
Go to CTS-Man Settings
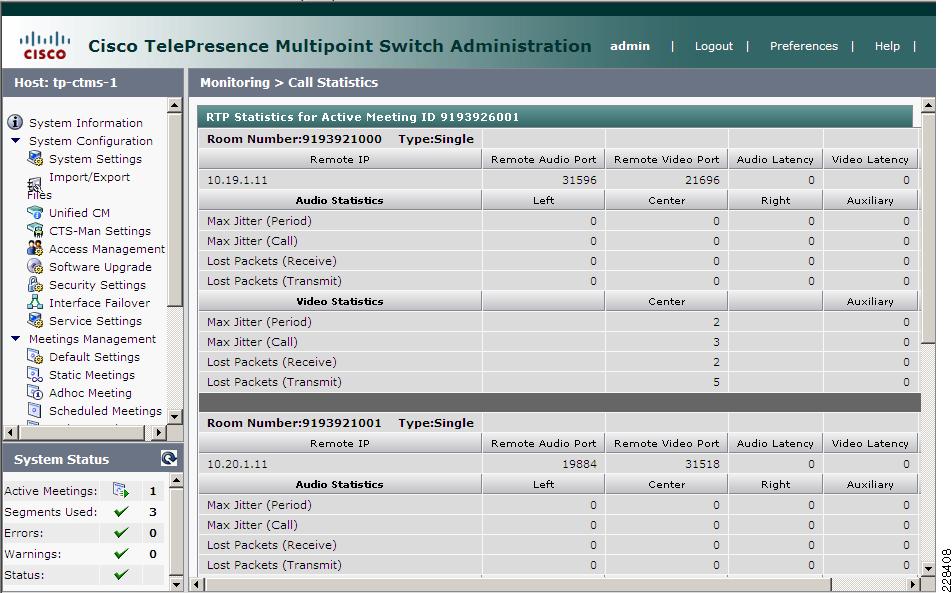(100, 231)
